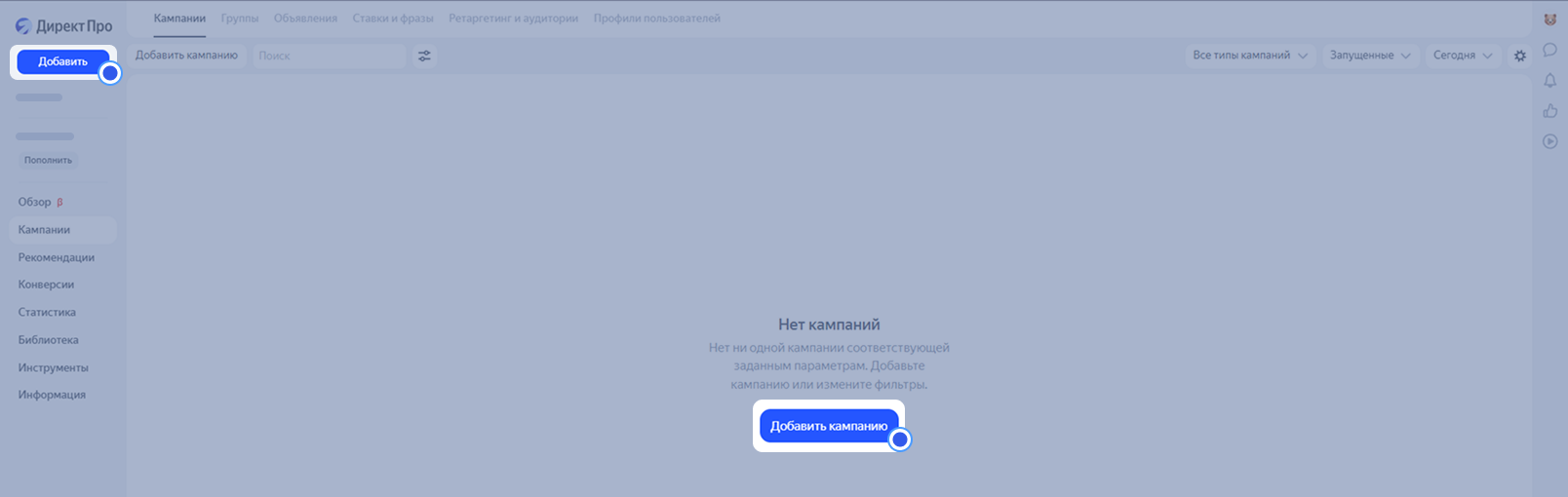
Task: Open Кампании in the sidebar
Action: [63, 230]
